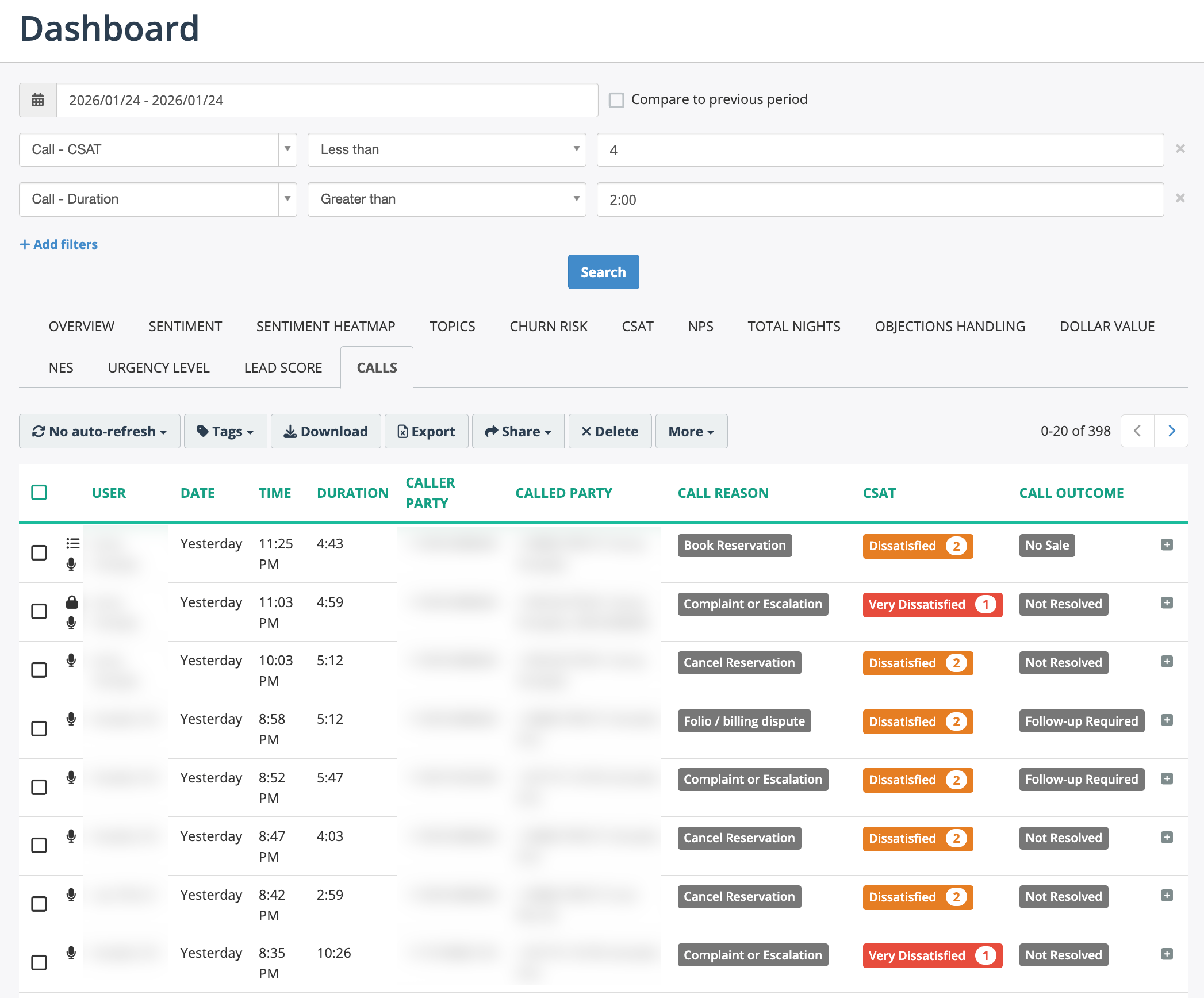Screen dimensions: 1204x998
Task: Expand the Tags dropdown menu
Action: [225, 431]
